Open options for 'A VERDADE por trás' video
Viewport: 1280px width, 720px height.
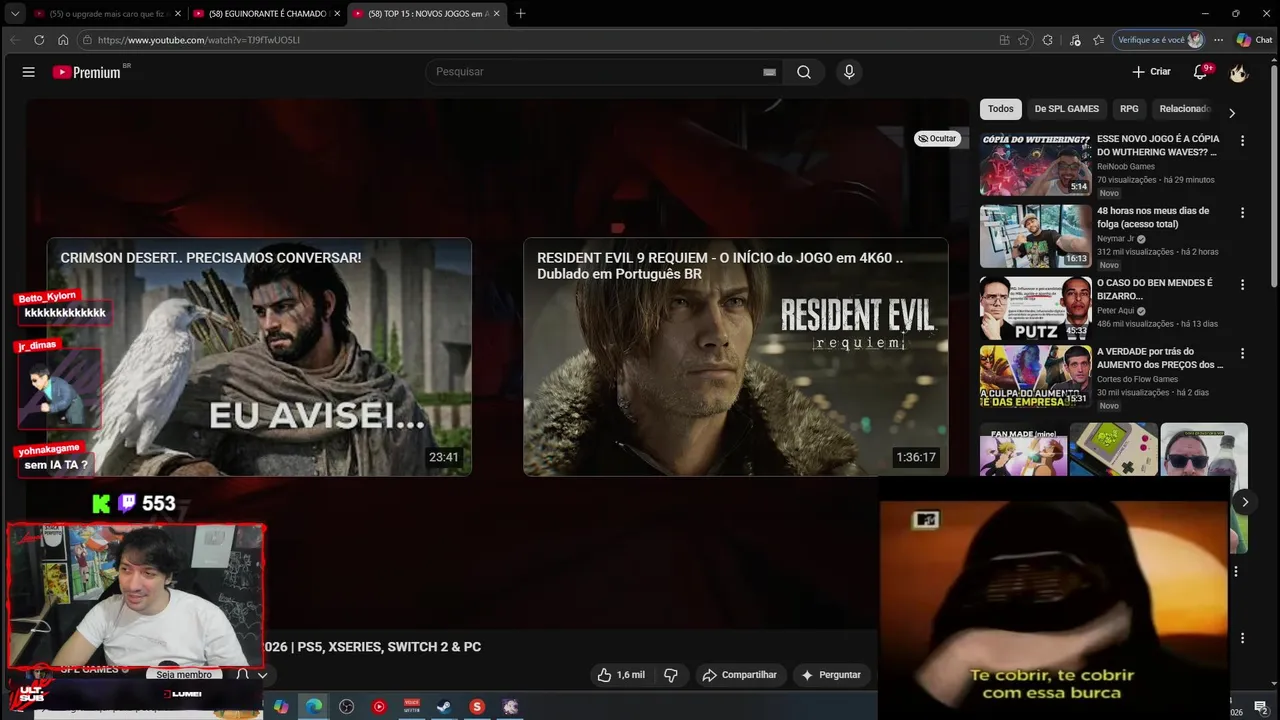click(1242, 354)
